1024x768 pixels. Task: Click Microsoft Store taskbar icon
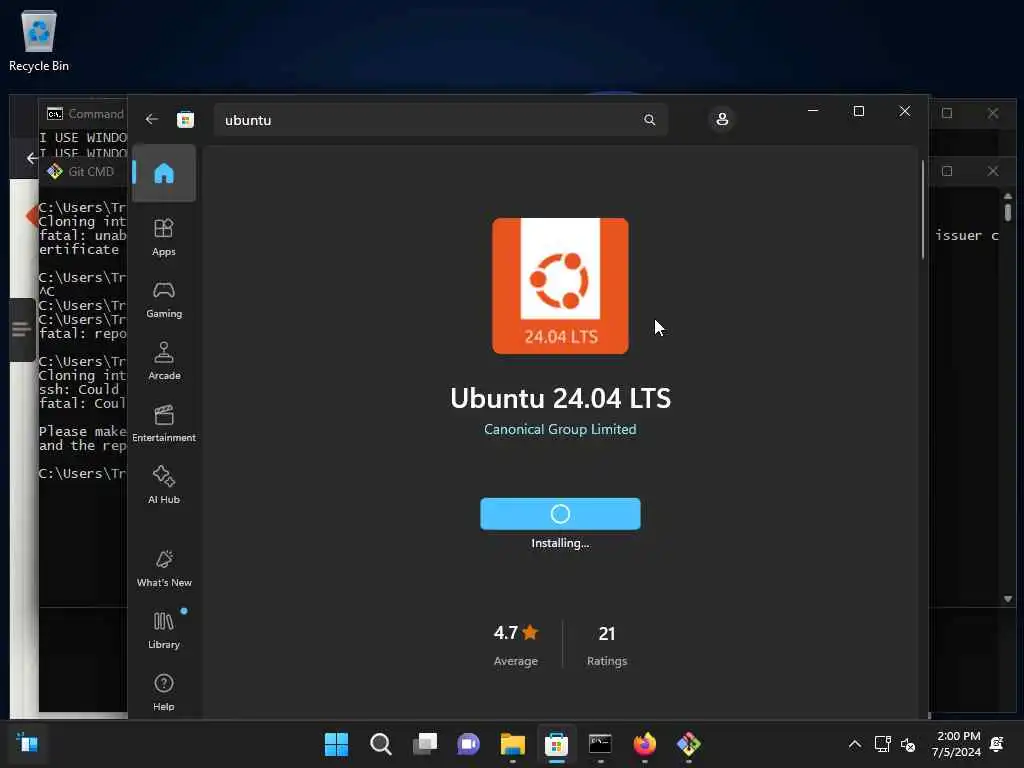(x=556, y=744)
